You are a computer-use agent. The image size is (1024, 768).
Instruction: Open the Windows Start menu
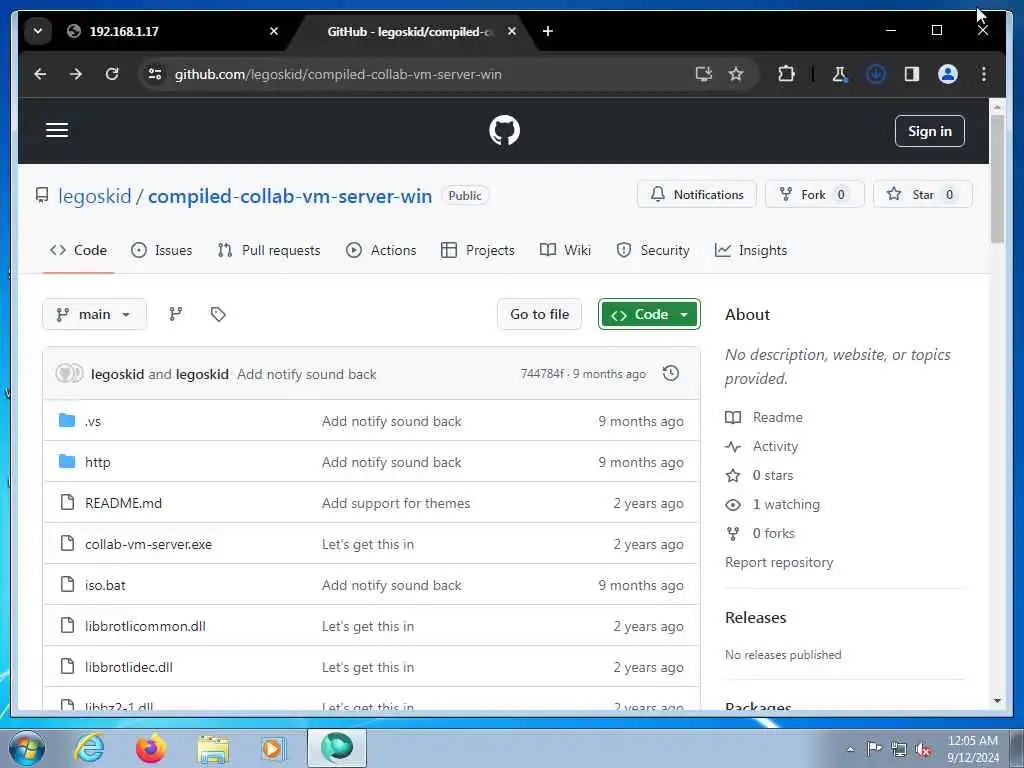coord(27,748)
